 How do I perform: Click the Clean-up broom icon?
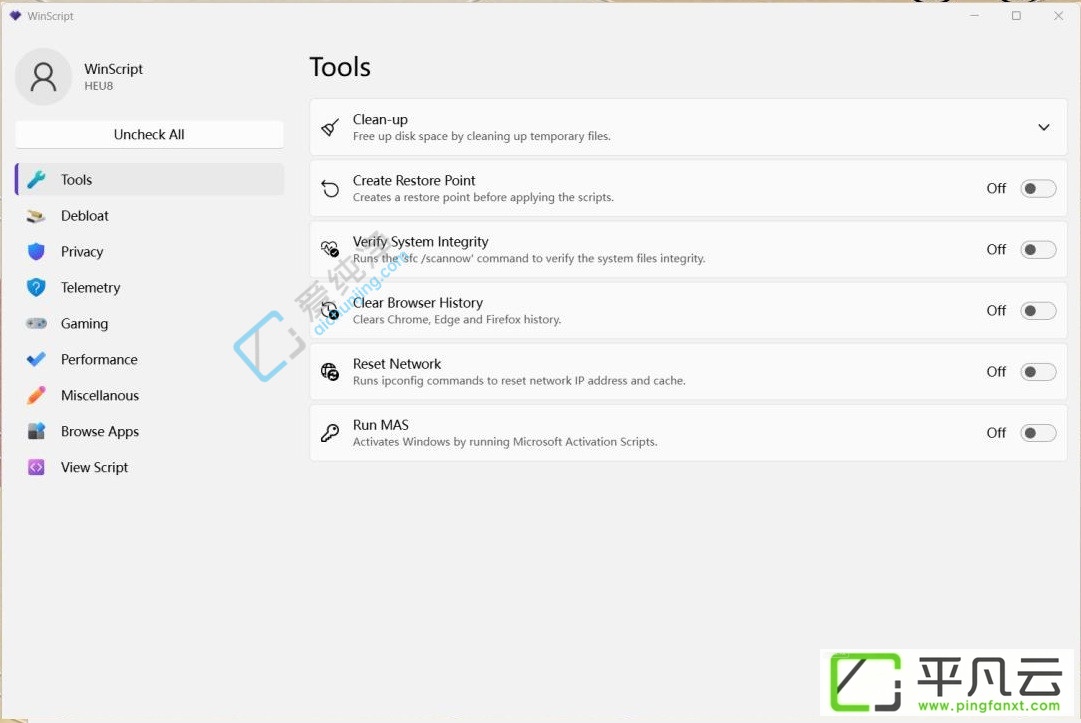pos(330,128)
